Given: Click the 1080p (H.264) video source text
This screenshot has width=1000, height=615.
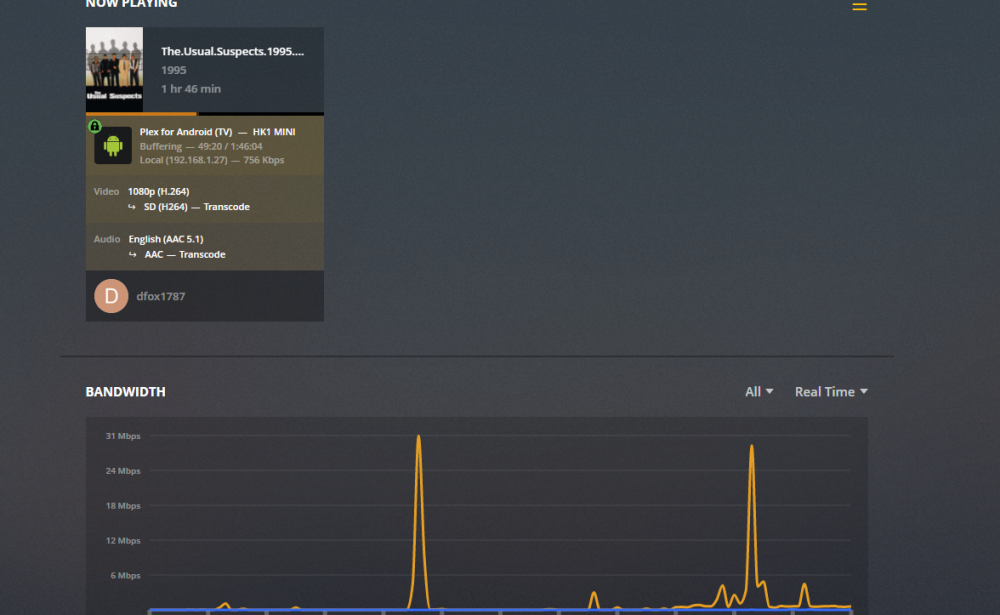Looking at the screenshot, I should 158,191.
